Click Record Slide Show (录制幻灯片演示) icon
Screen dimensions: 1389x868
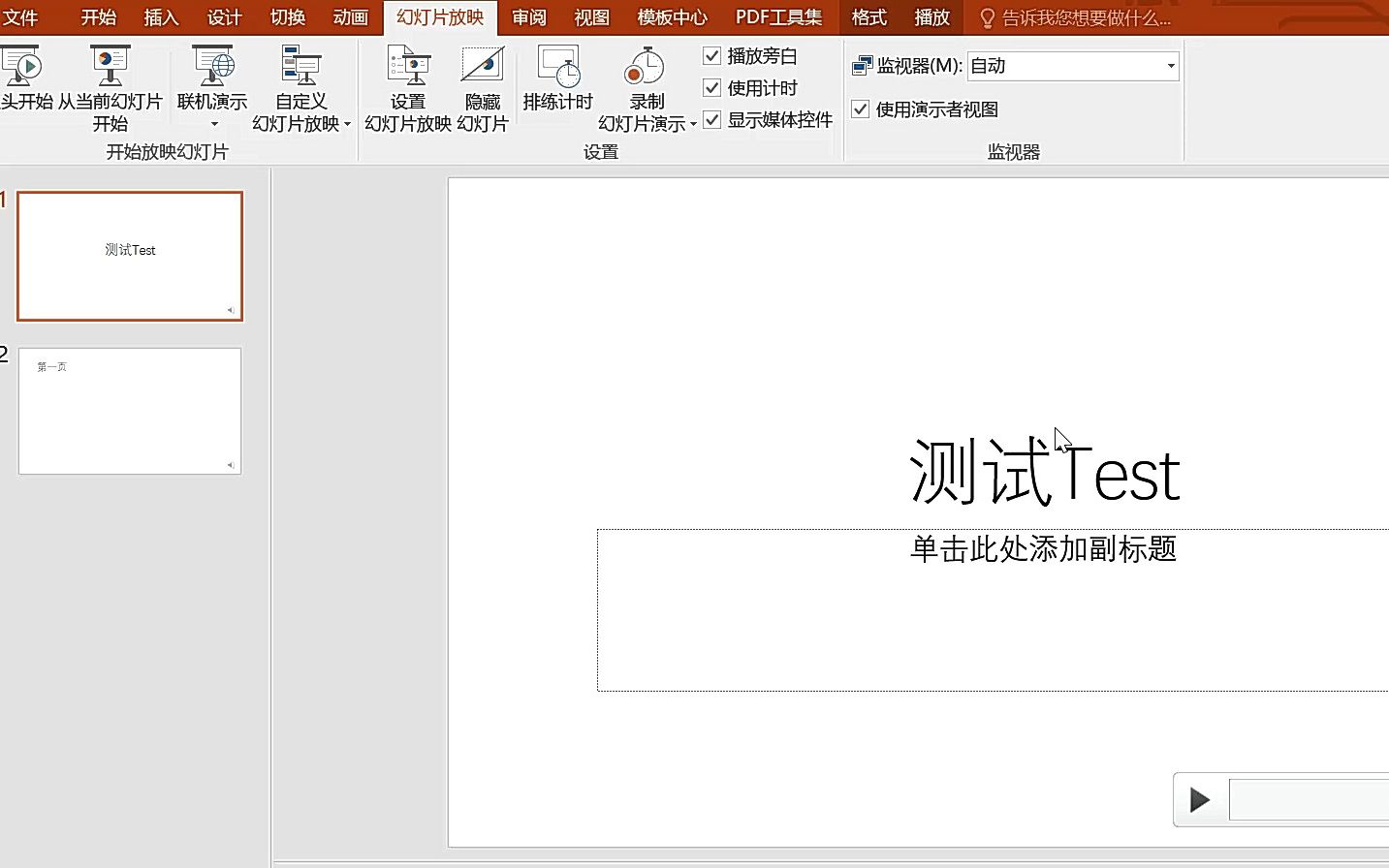pyautogui.click(x=645, y=66)
